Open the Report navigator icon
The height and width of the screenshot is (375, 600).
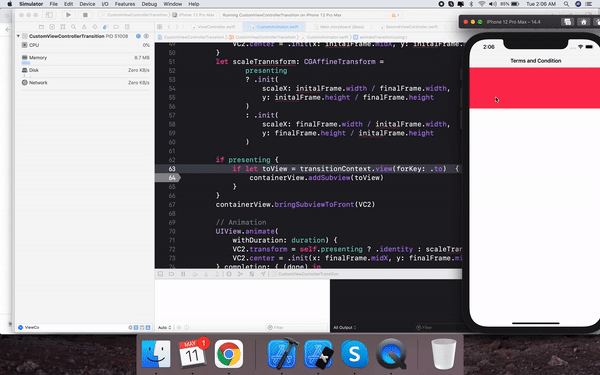click(x=127, y=27)
